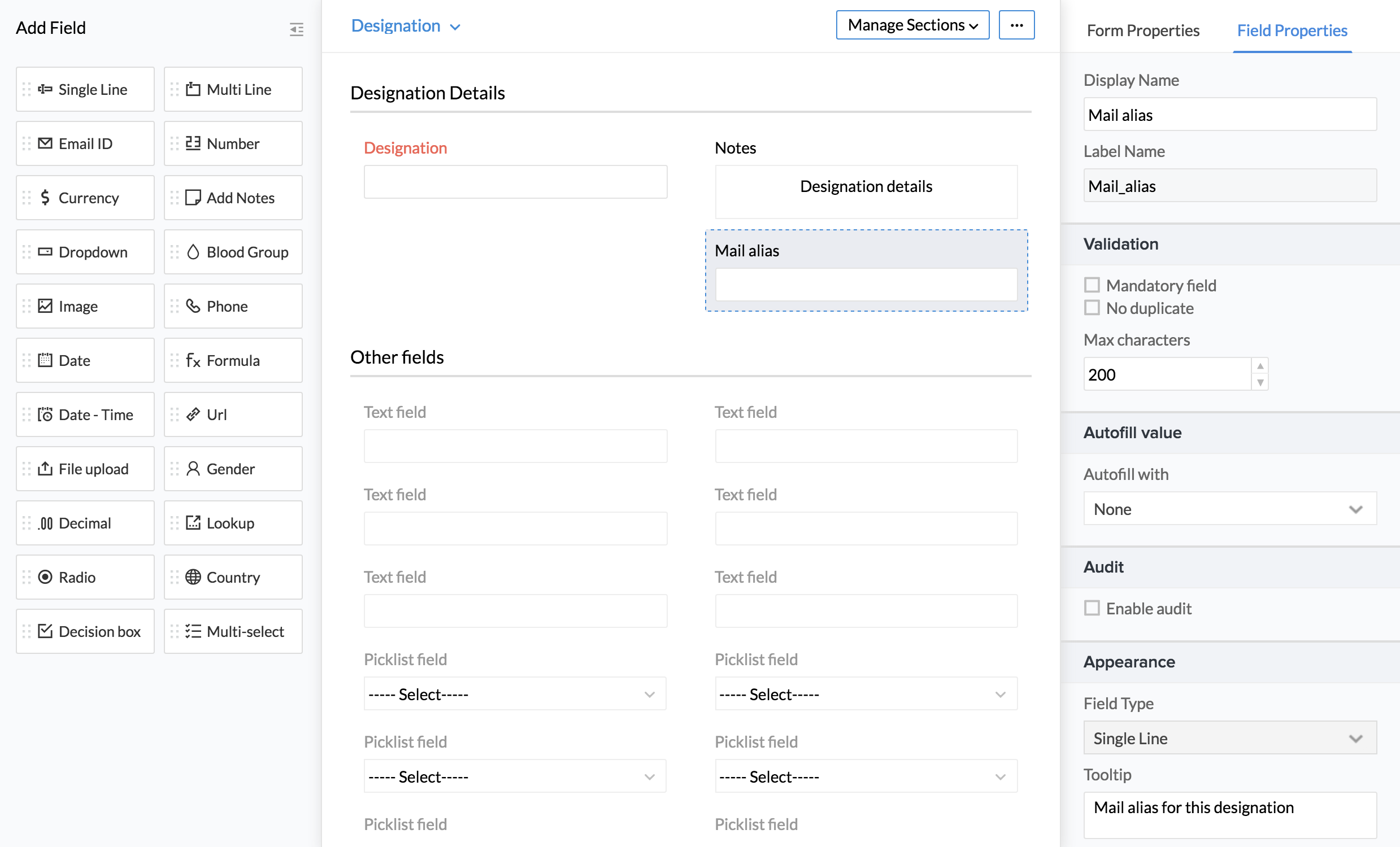Open the Field Properties tab
1400x847 pixels.
pos(1292,30)
